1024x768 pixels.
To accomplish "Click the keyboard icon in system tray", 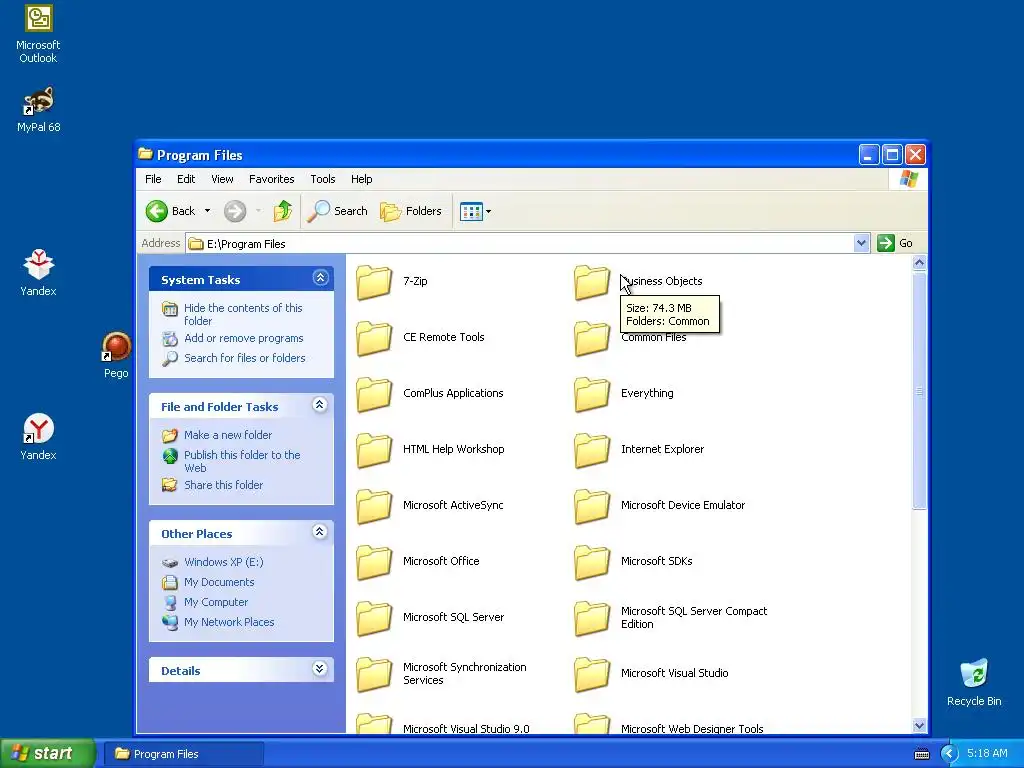I will [921, 754].
